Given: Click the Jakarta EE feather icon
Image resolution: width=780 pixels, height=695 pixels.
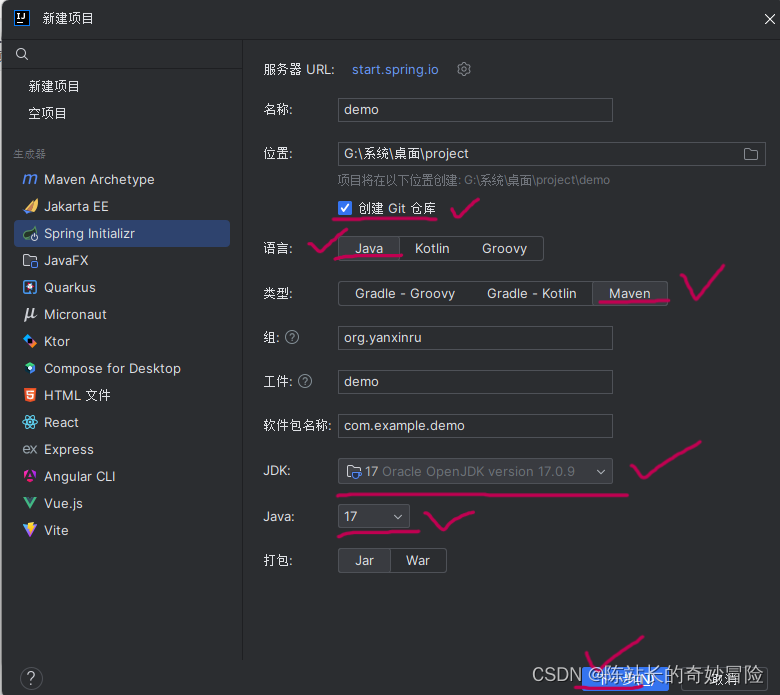Looking at the screenshot, I should [x=30, y=206].
